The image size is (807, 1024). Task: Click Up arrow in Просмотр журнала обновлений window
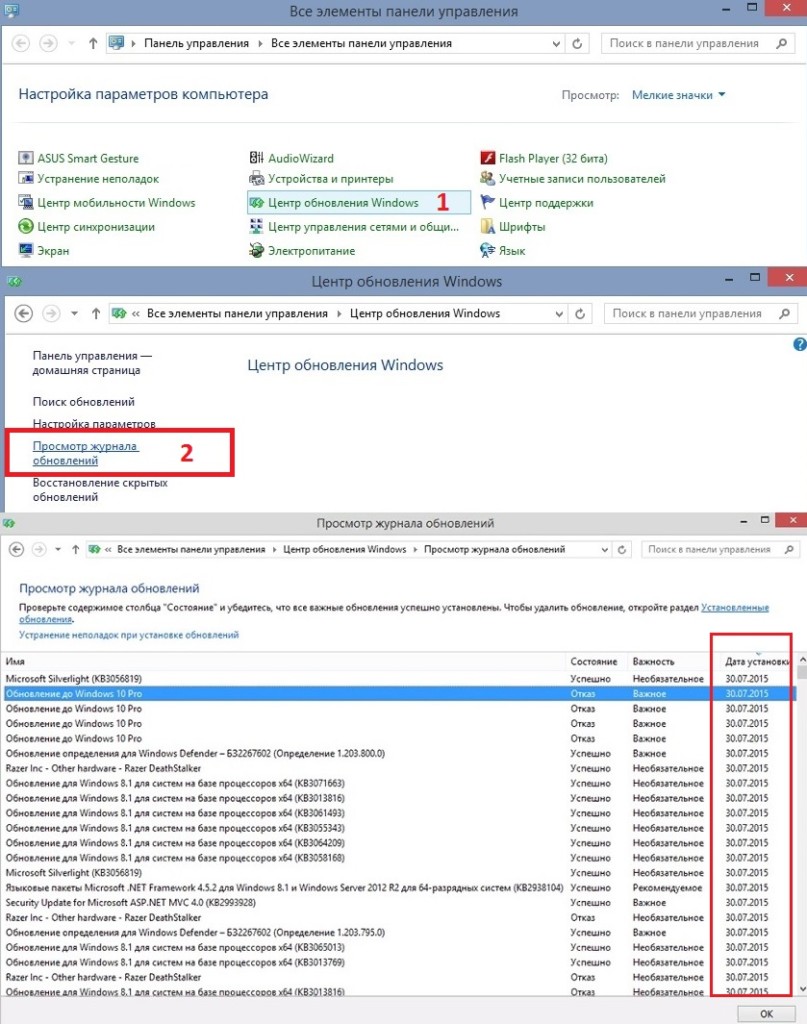(x=76, y=549)
